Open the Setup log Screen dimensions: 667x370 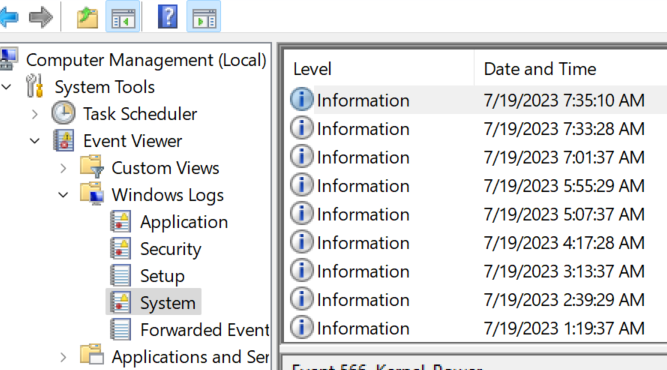coord(162,276)
